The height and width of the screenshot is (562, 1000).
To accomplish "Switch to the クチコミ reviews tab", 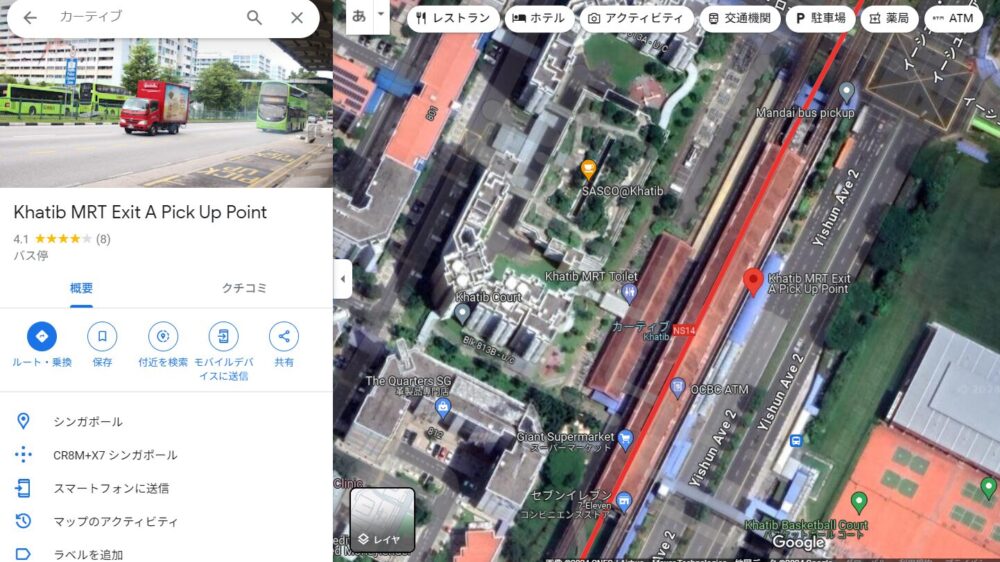I will [244, 288].
